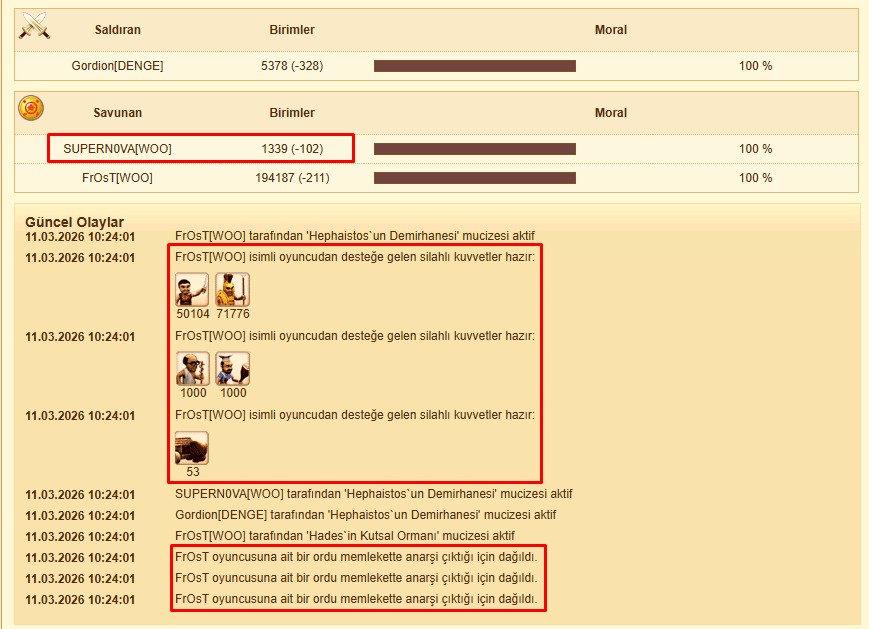Click the siege ram icon above 53

click(192, 448)
